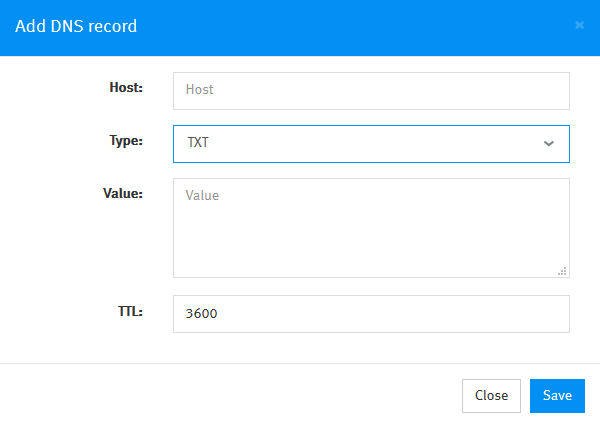Click the gray 'Host' placeholder text
The height and width of the screenshot is (428, 600).
(200, 90)
